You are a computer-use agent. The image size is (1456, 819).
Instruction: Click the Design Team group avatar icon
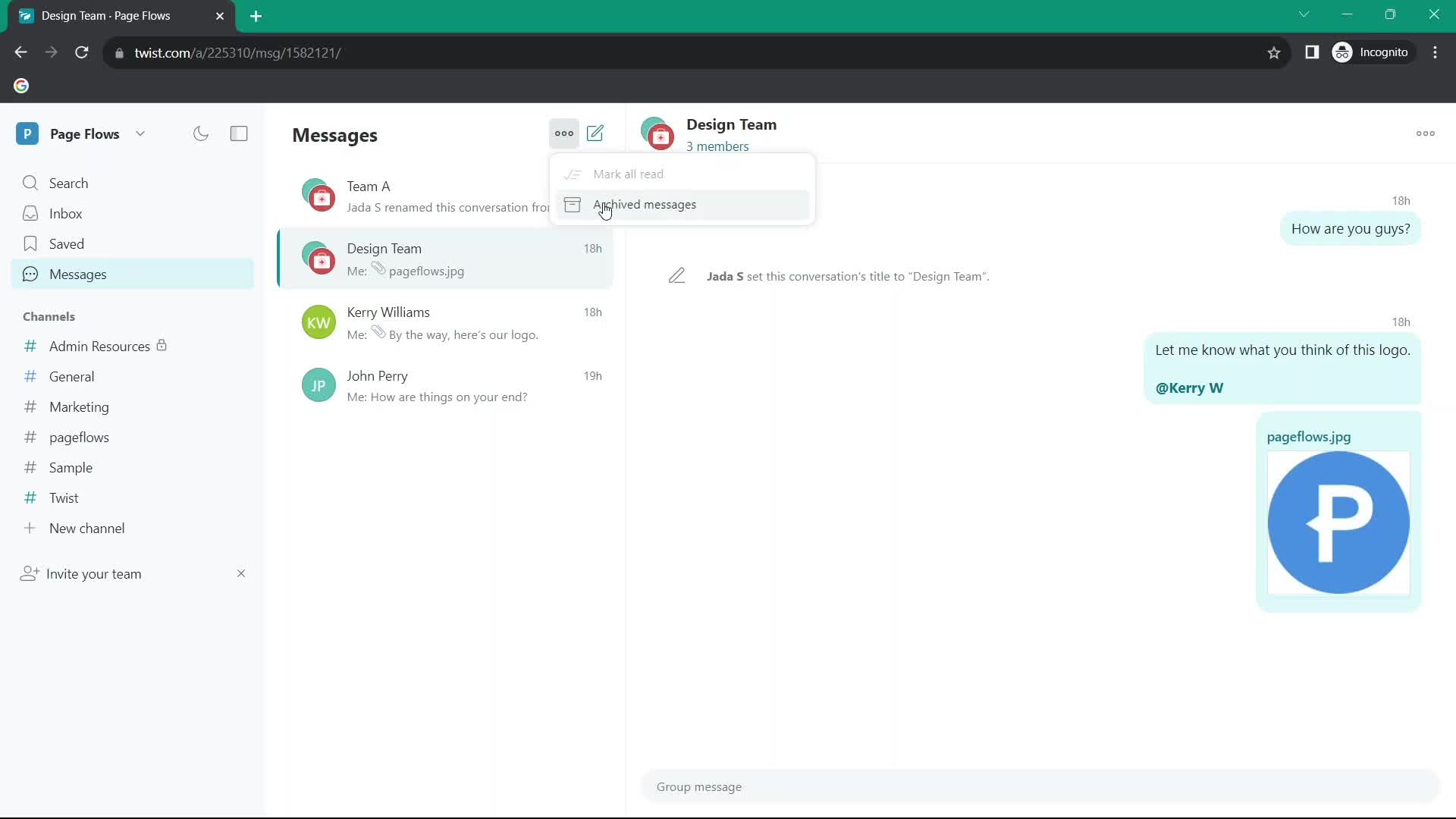tap(659, 133)
